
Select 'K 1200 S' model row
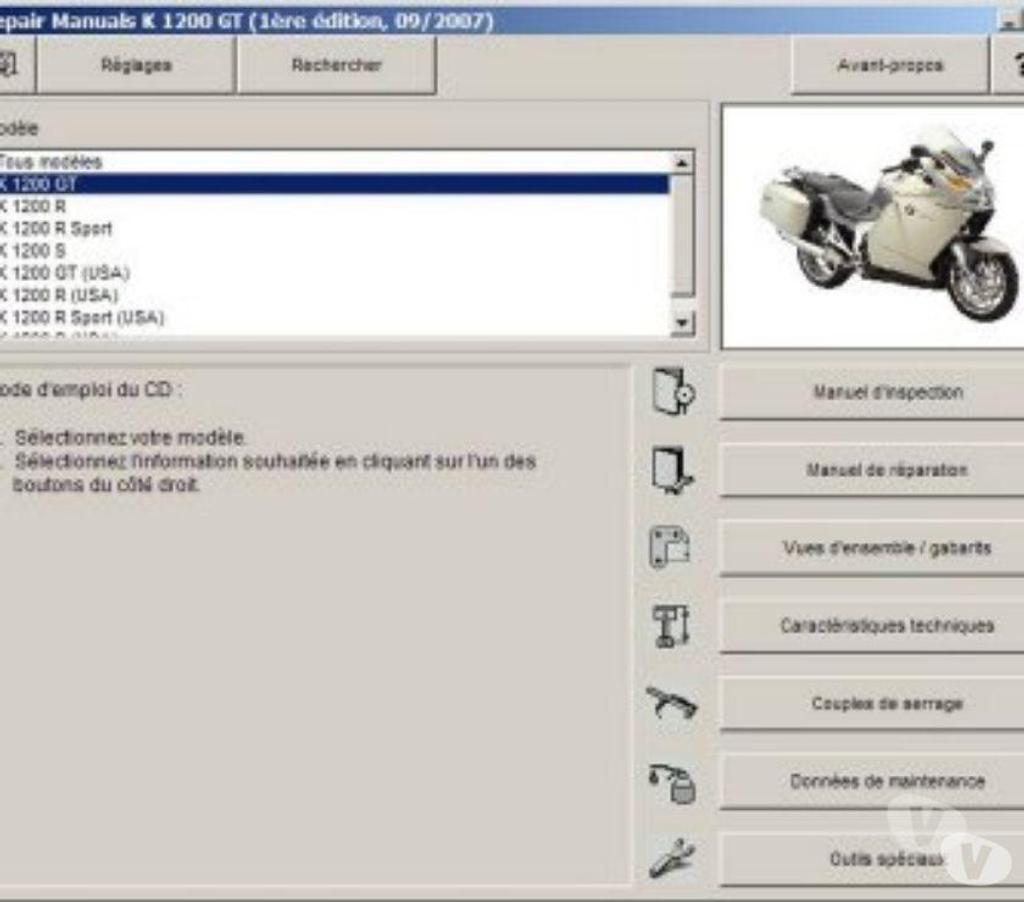point(334,251)
